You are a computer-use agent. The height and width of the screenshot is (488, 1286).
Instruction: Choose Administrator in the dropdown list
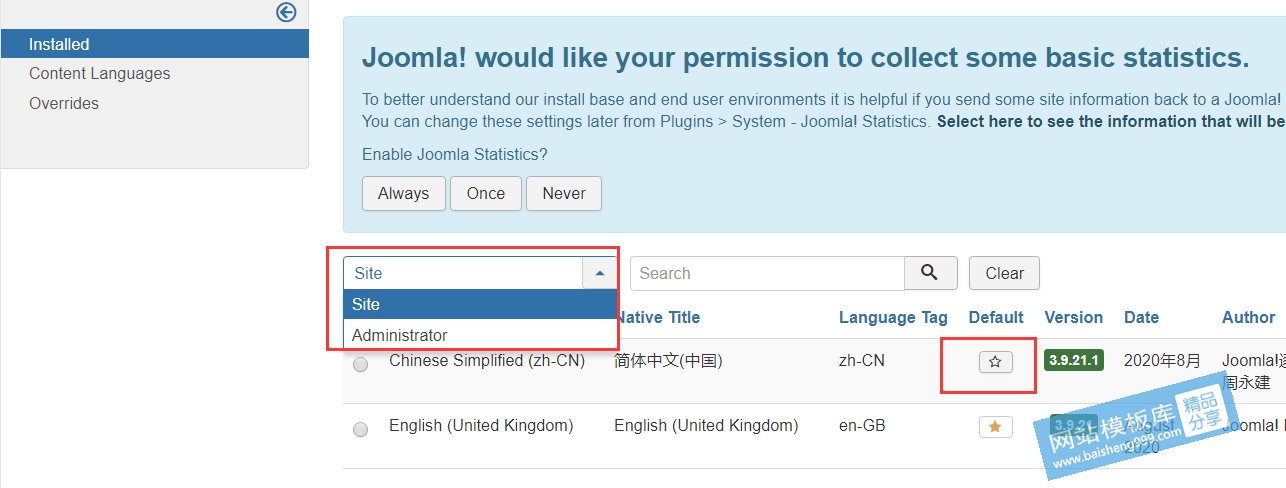click(480, 335)
